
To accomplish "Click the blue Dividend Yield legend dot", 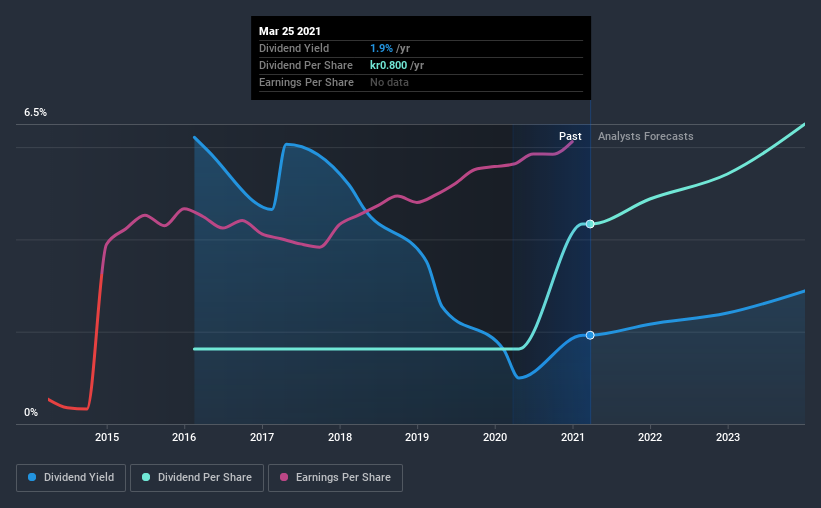I will click(32, 477).
